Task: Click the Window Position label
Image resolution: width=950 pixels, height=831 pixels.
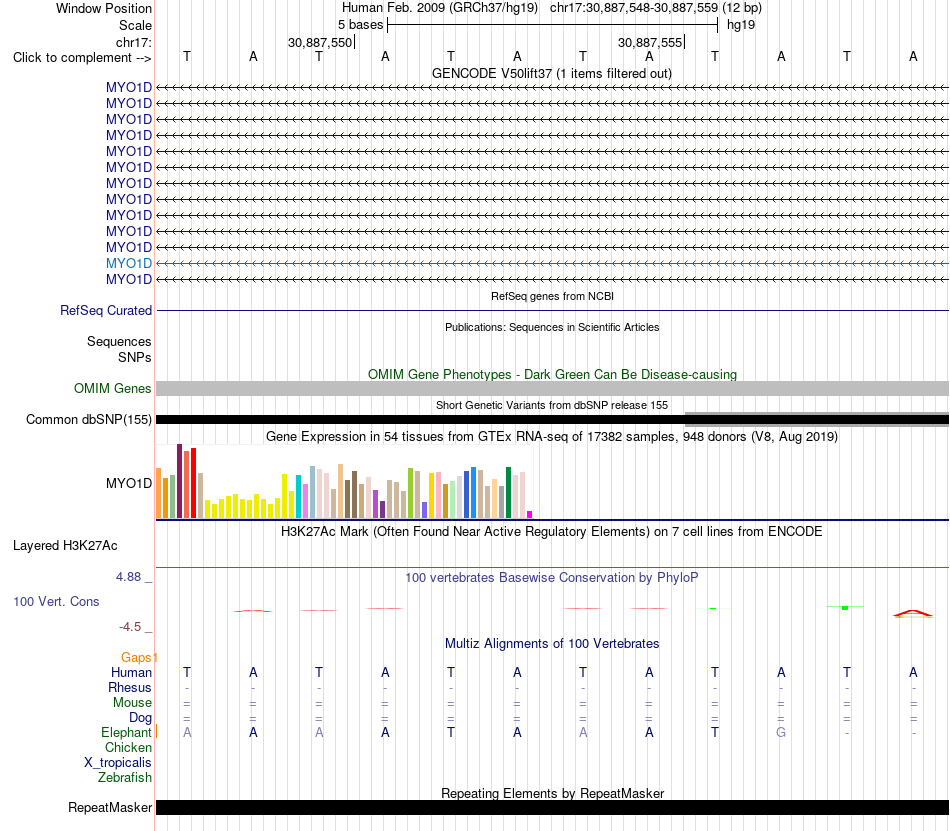Action: point(104,8)
